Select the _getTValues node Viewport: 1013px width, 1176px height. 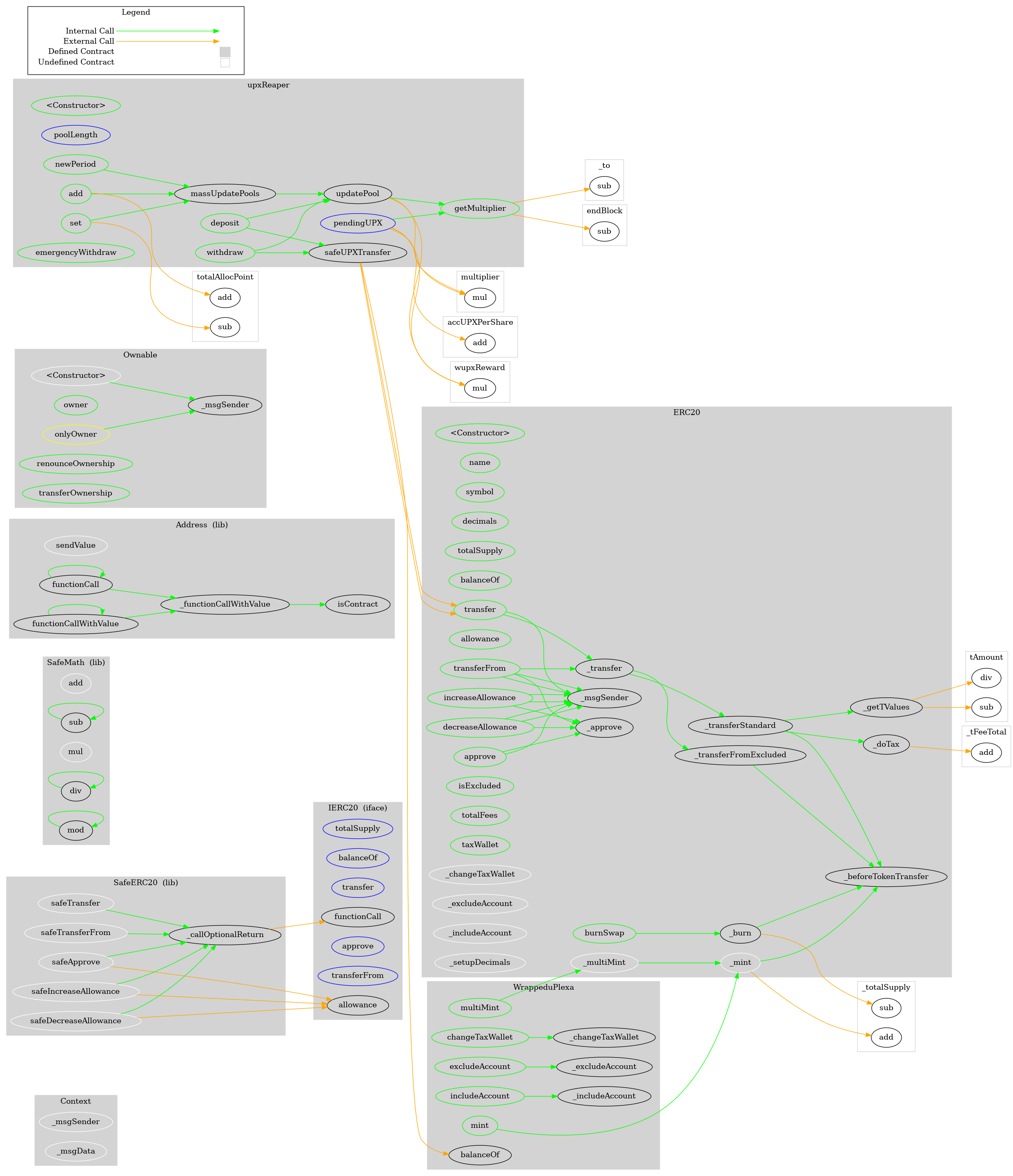click(886, 707)
